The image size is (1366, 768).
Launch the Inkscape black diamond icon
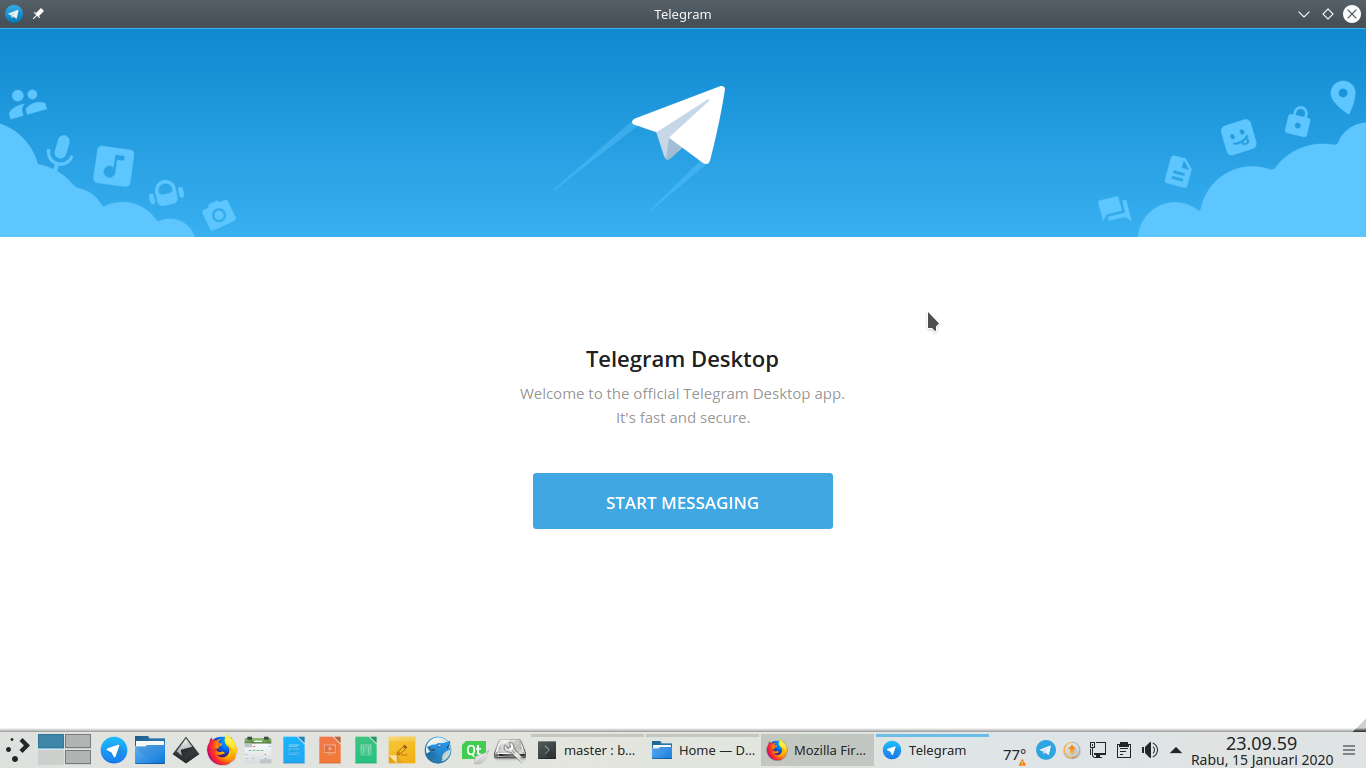click(x=186, y=750)
